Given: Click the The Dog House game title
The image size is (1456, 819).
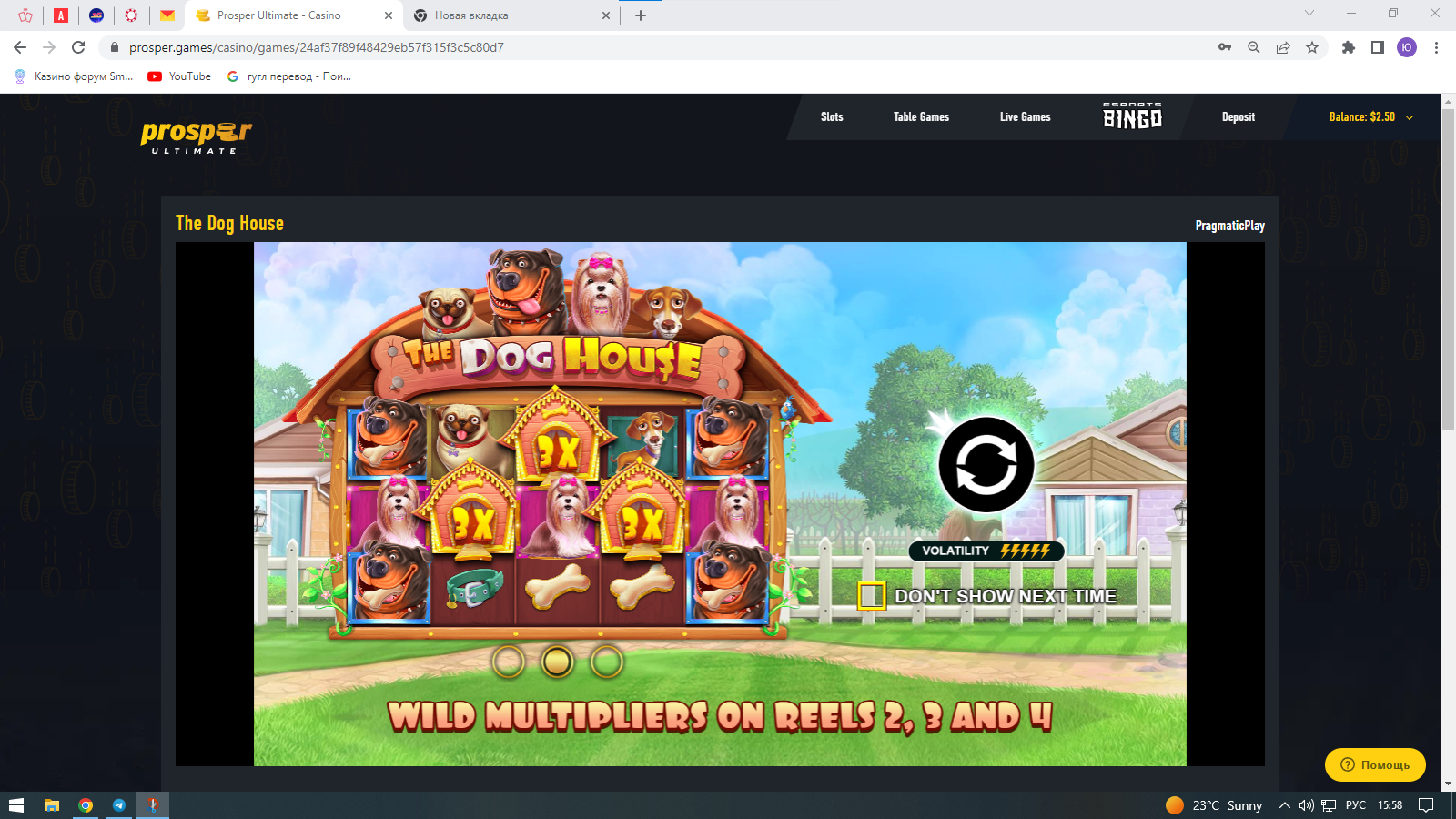Looking at the screenshot, I should pyautogui.click(x=229, y=223).
